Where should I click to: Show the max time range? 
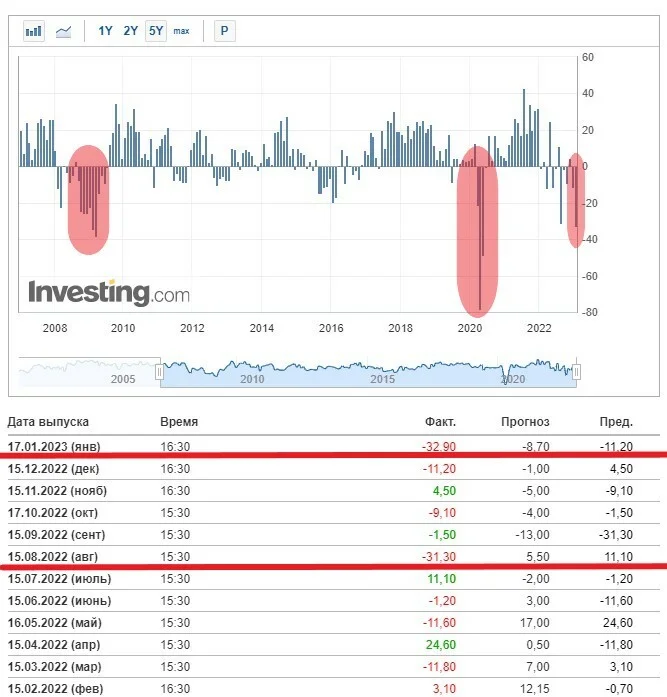coord(181,31)
